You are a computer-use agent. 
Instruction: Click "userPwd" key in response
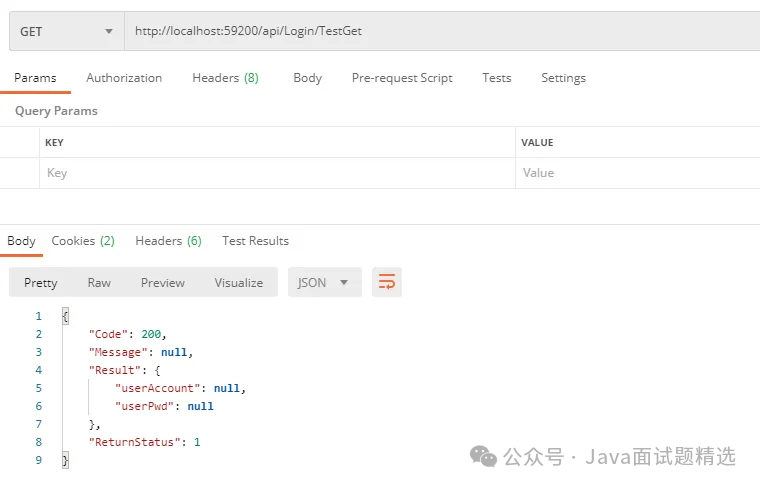click(x=144, y=406)
